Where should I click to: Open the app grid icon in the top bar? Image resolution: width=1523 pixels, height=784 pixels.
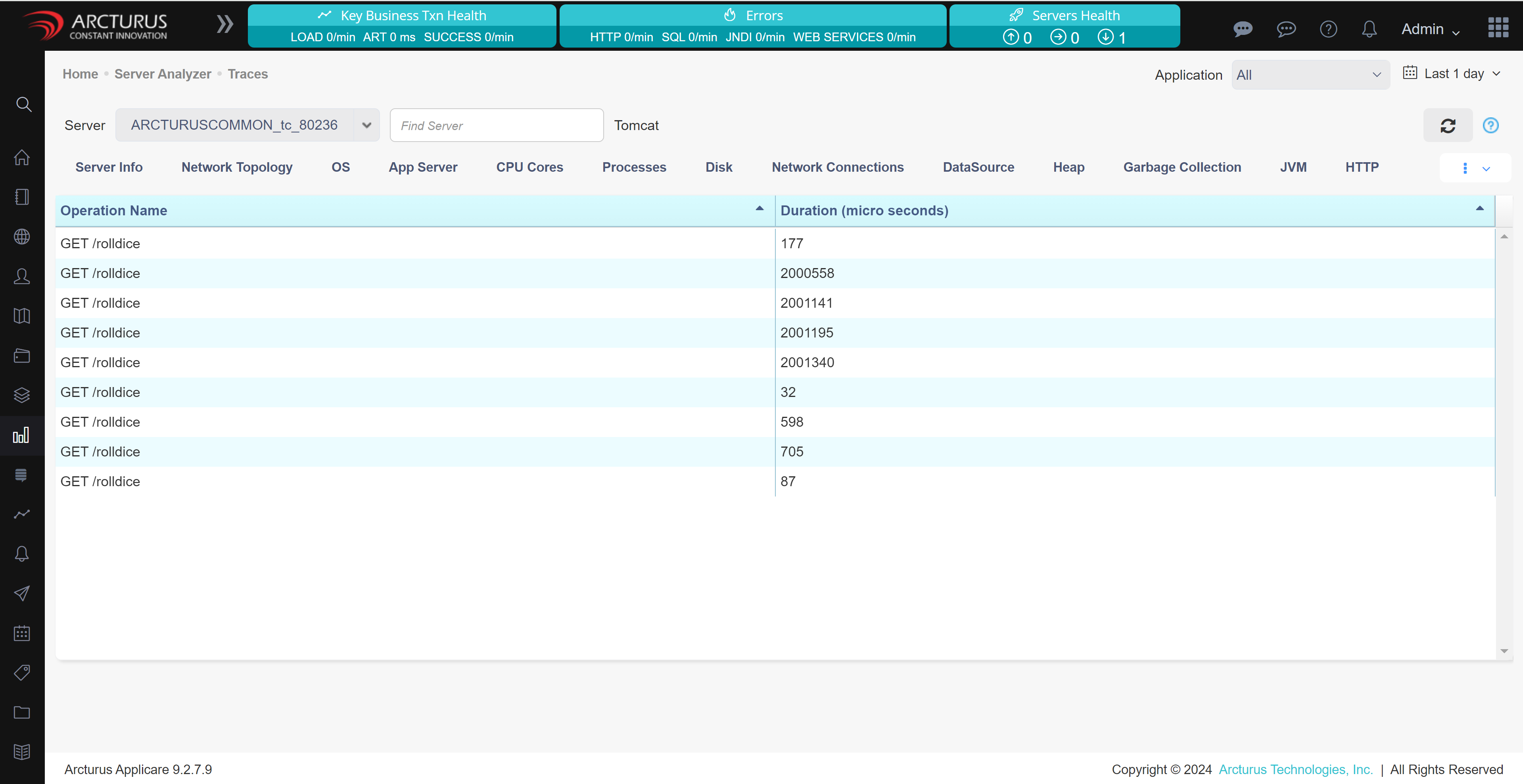pos(1498,28)
